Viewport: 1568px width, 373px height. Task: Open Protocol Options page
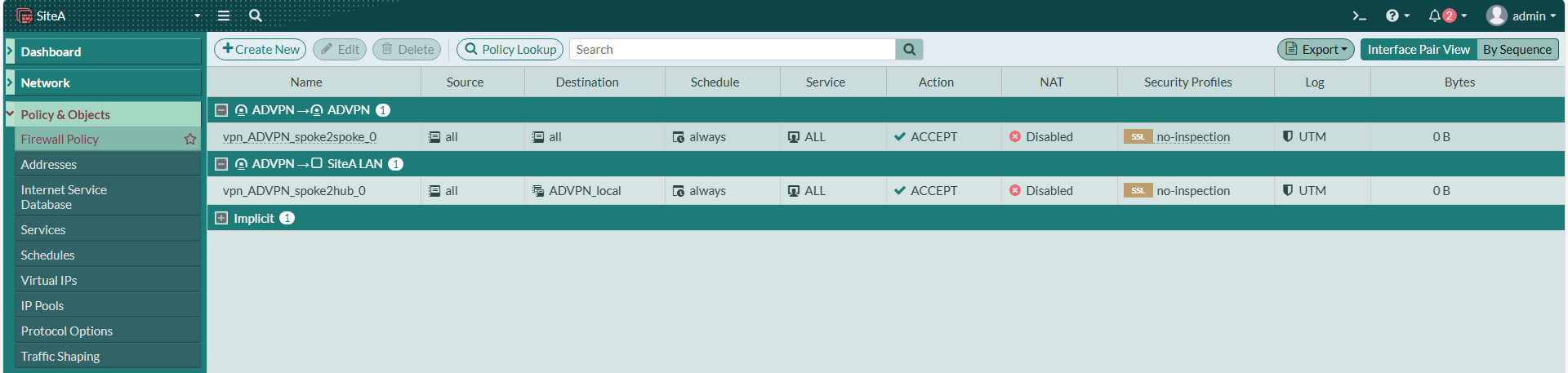click(x=108, y=331)
